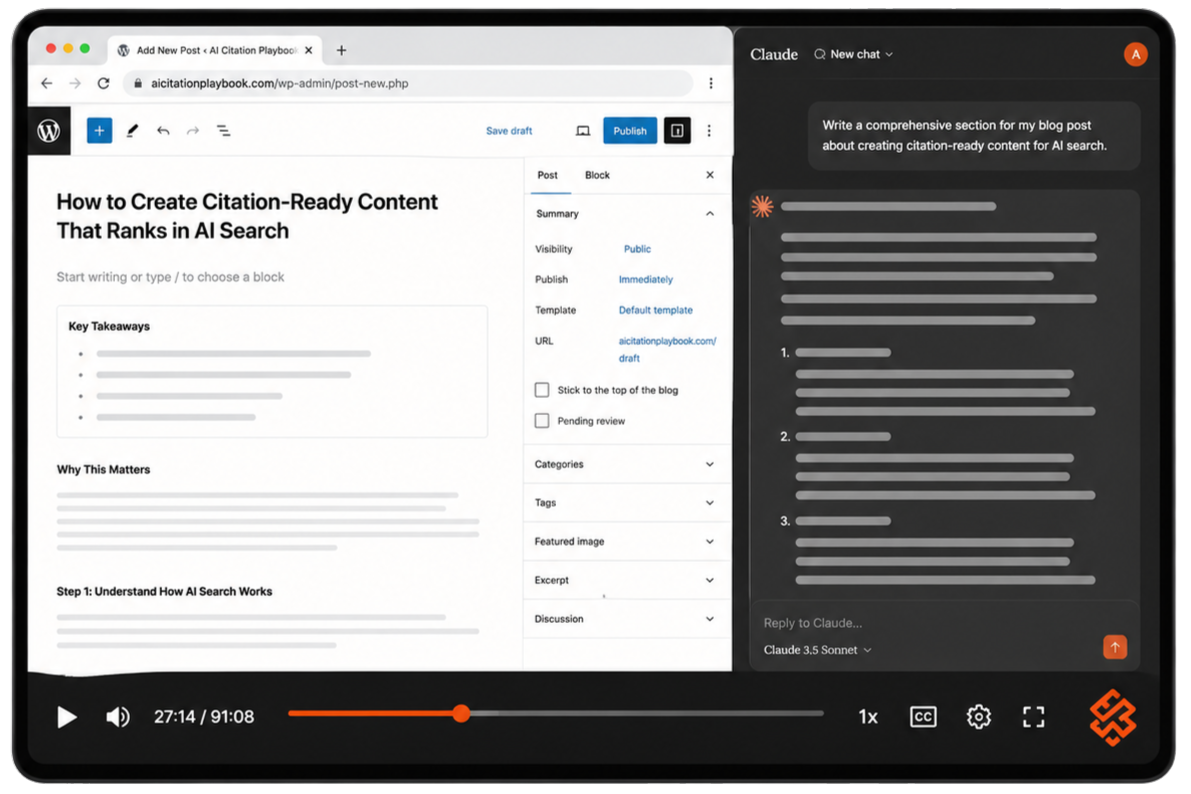Toggle the Settings sidebar icon
This screenshot has height=794, width=1191.
677,131
